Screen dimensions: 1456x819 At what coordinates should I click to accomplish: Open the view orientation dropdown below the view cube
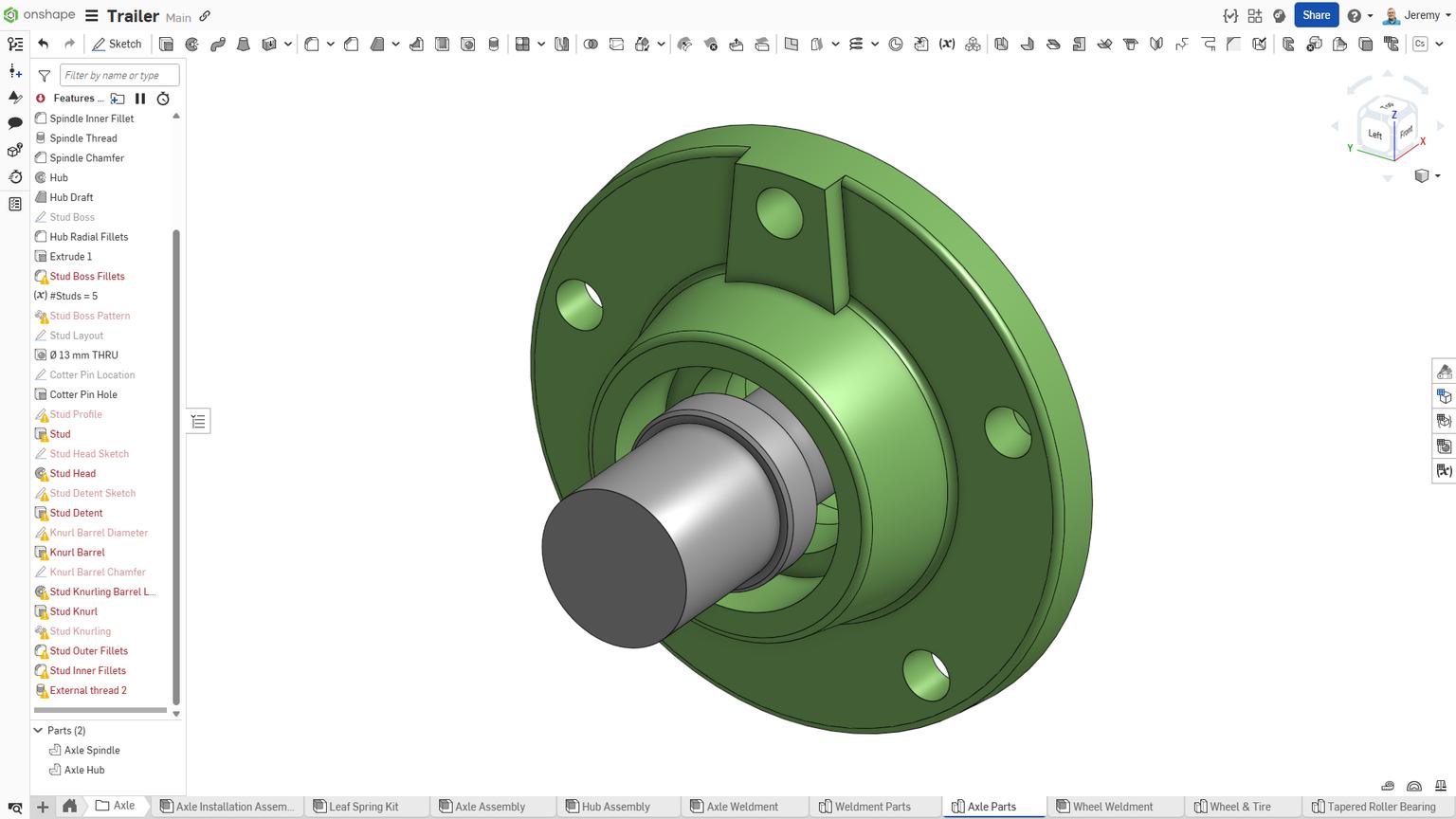coord(1428,175)
